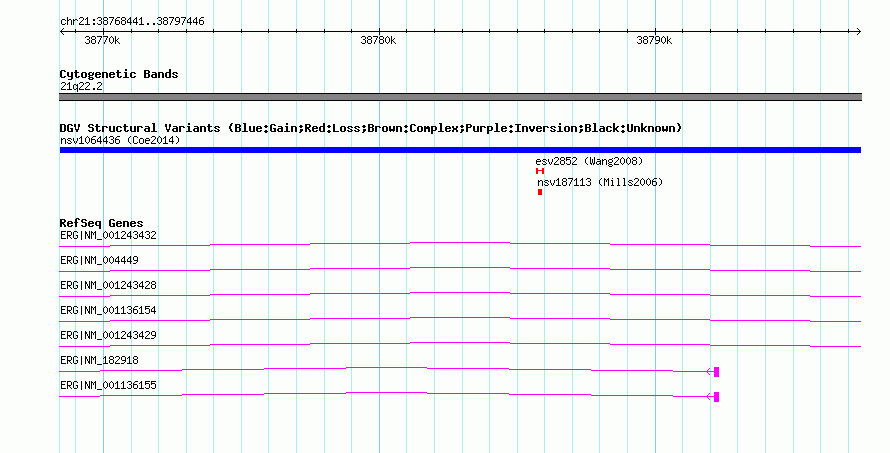The width and height of the screenshot is (890, 453).
Task: Select the magenta exon block of NM_001136155
Action: tap(716, 397)
